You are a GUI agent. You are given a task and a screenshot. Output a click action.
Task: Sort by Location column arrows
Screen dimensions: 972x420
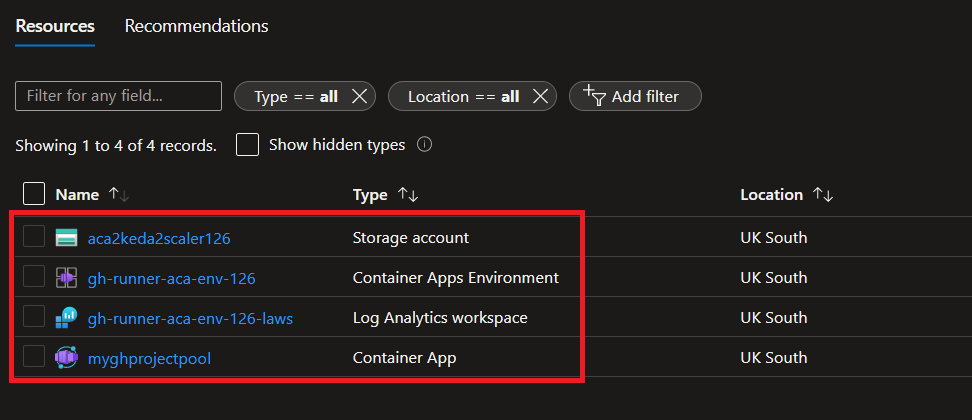(823, 195)
